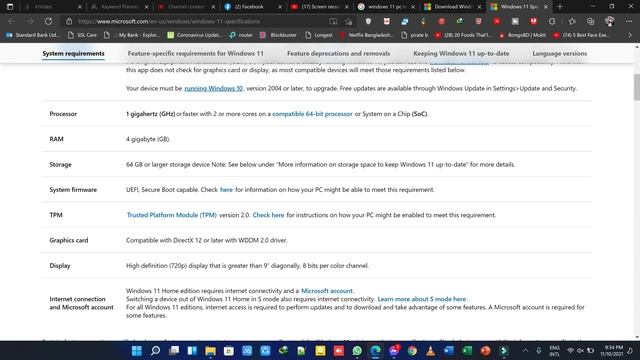This screenshot has height=360, width=640.
Task: Close the Windows 11 Specs tab
Action: pos(545,7)
